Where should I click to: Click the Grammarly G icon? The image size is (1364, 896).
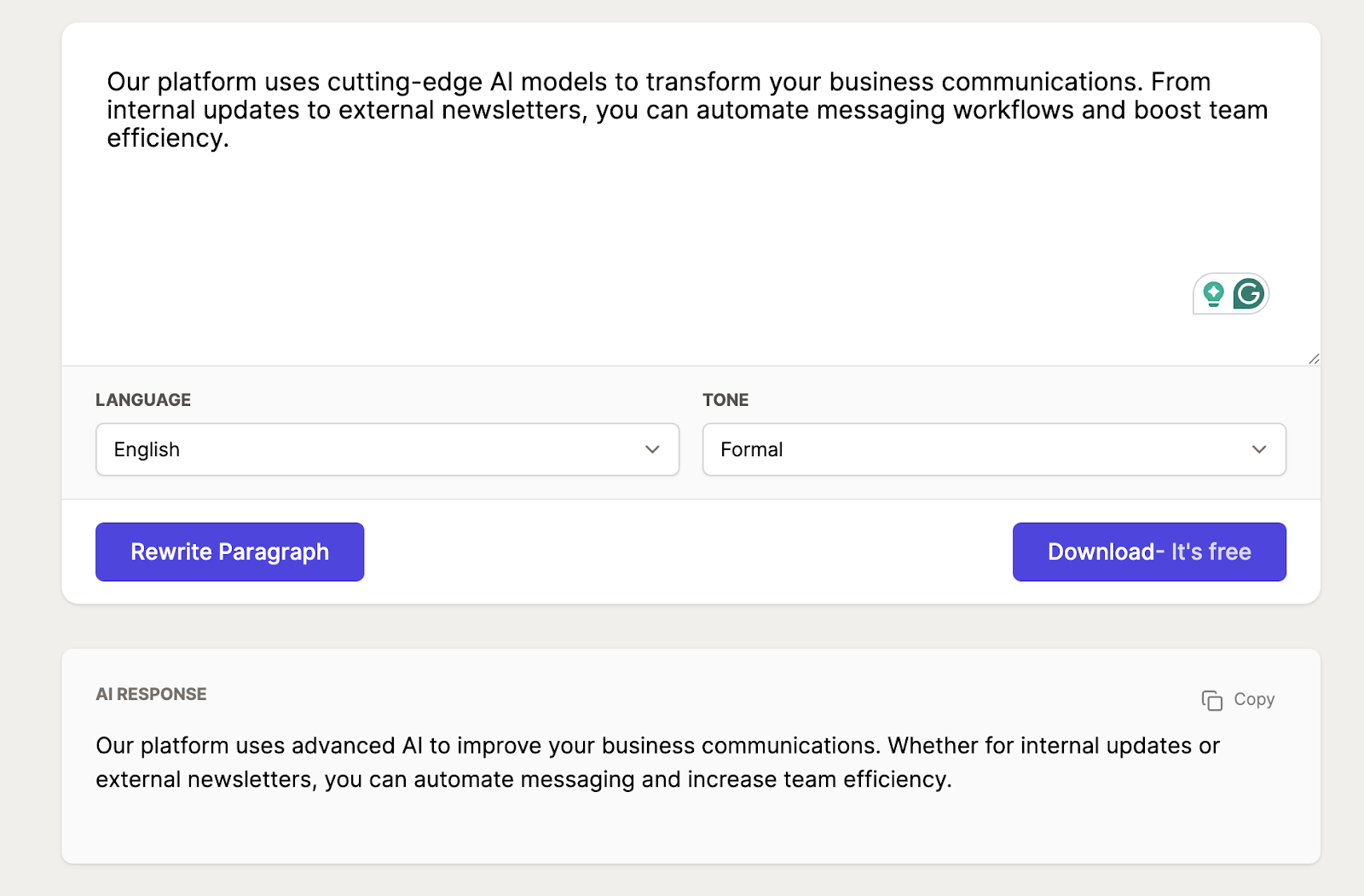pos(1249,294)
